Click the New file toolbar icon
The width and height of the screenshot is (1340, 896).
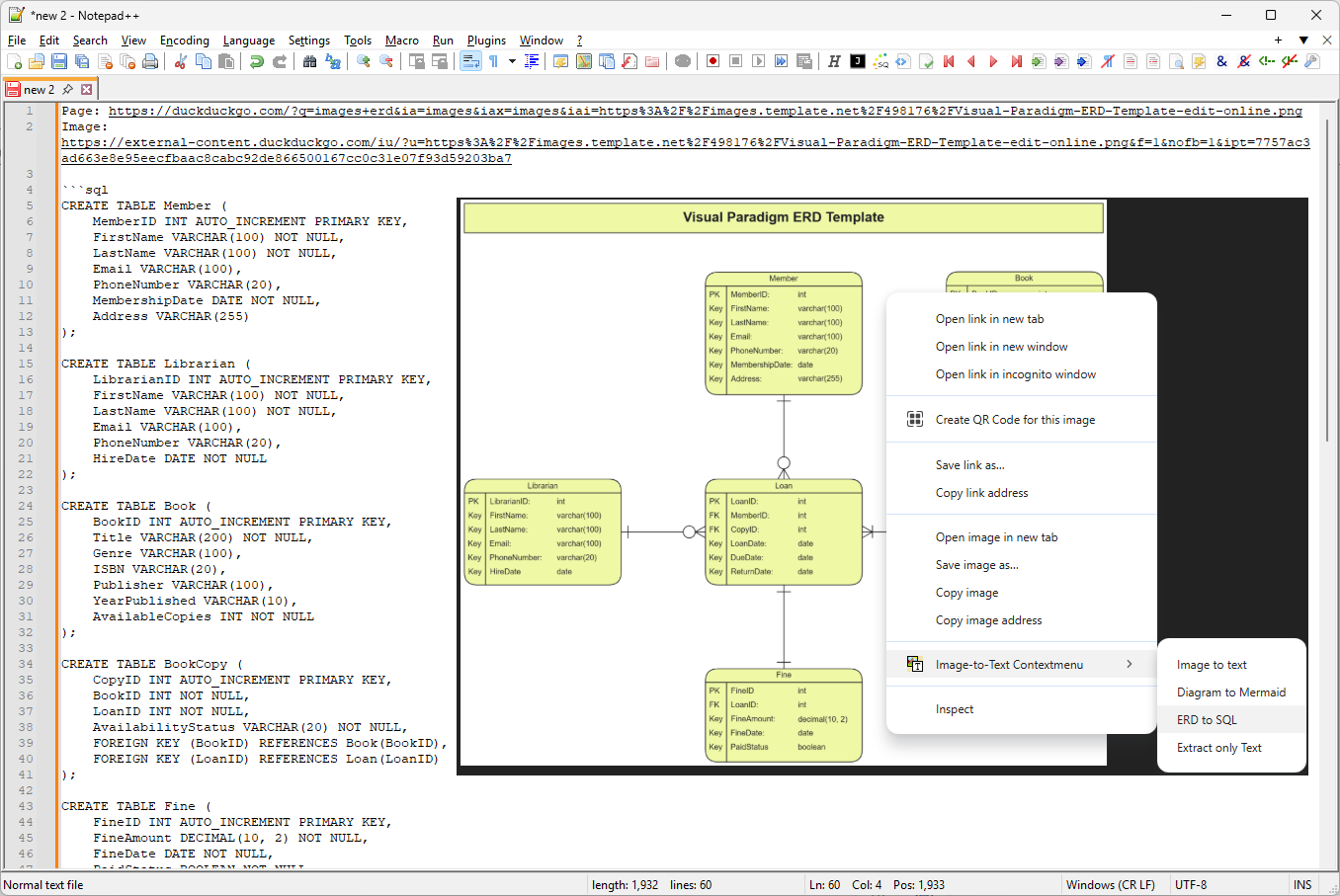[x=14, y=61]
